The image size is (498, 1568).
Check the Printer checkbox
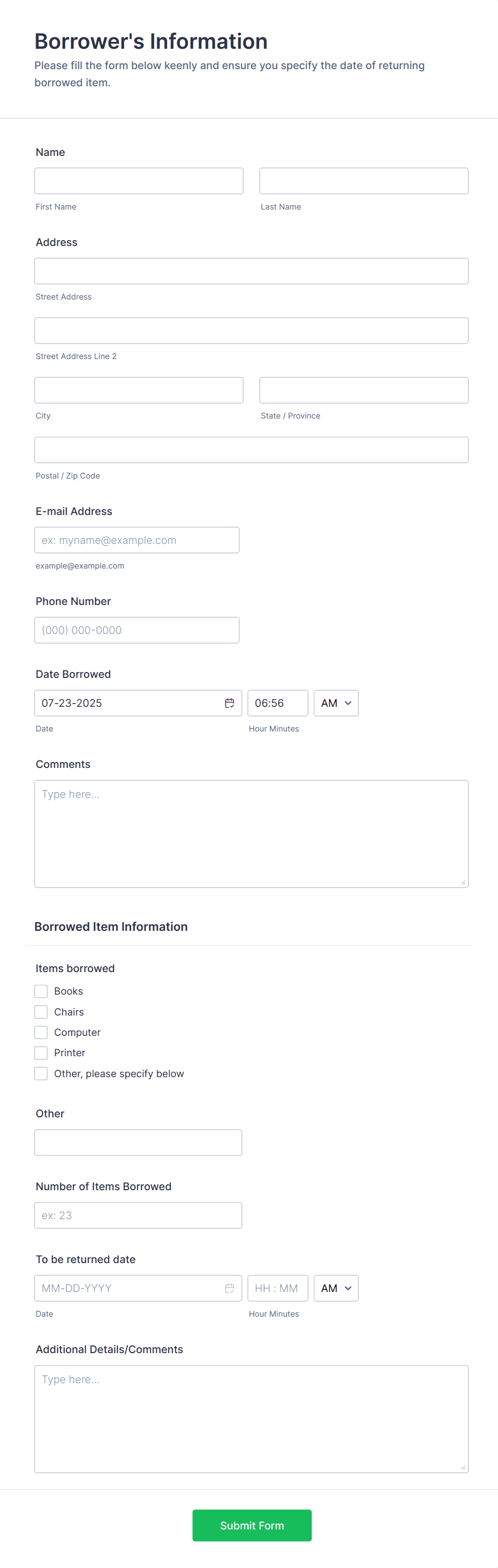tap(40, 1052)
